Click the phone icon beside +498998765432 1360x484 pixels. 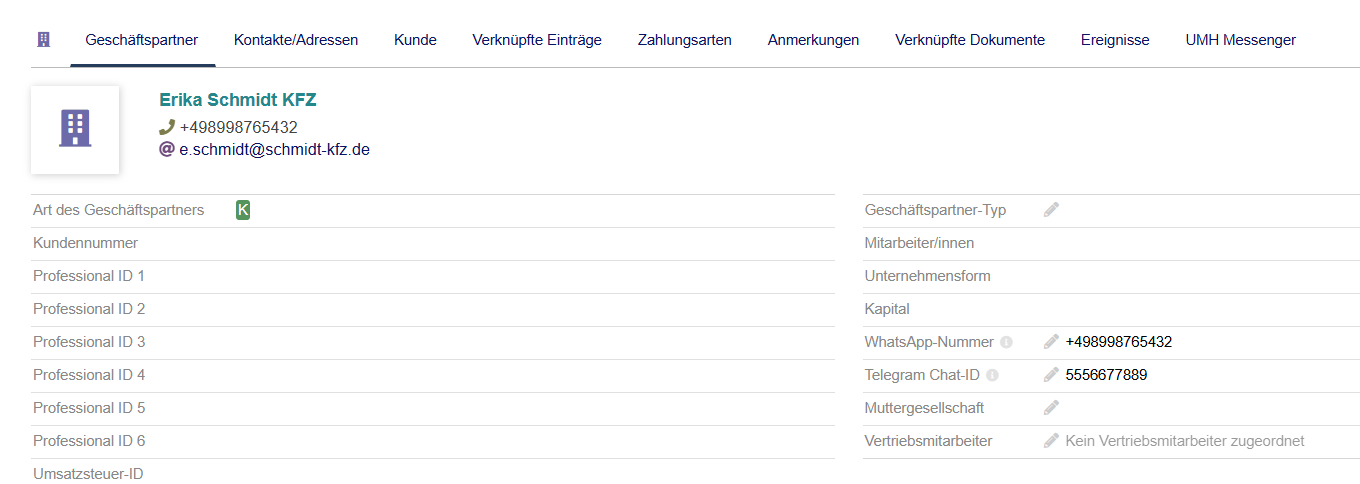point(167,127)
